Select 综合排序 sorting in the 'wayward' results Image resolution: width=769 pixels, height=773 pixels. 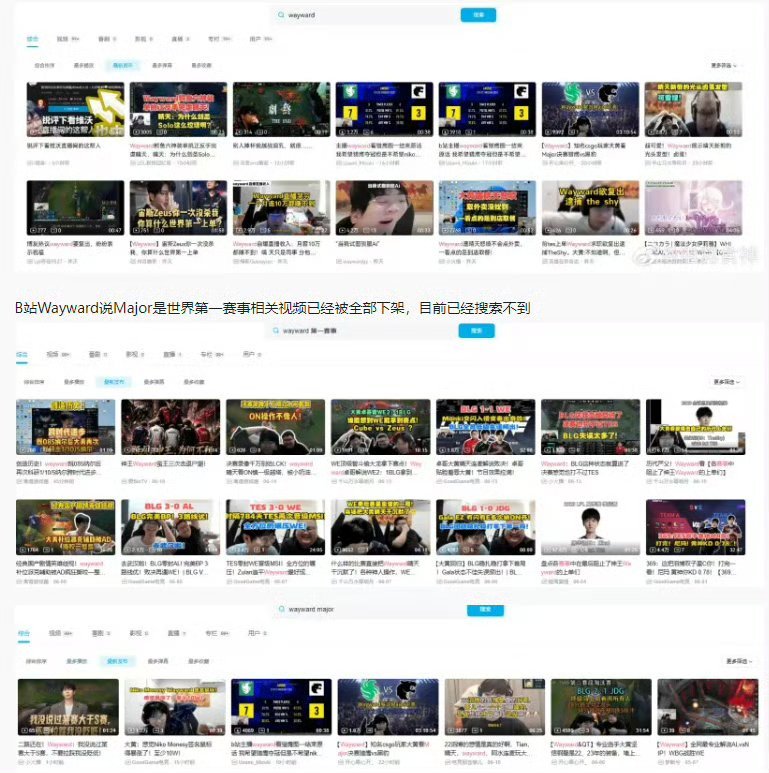[44, 66]
